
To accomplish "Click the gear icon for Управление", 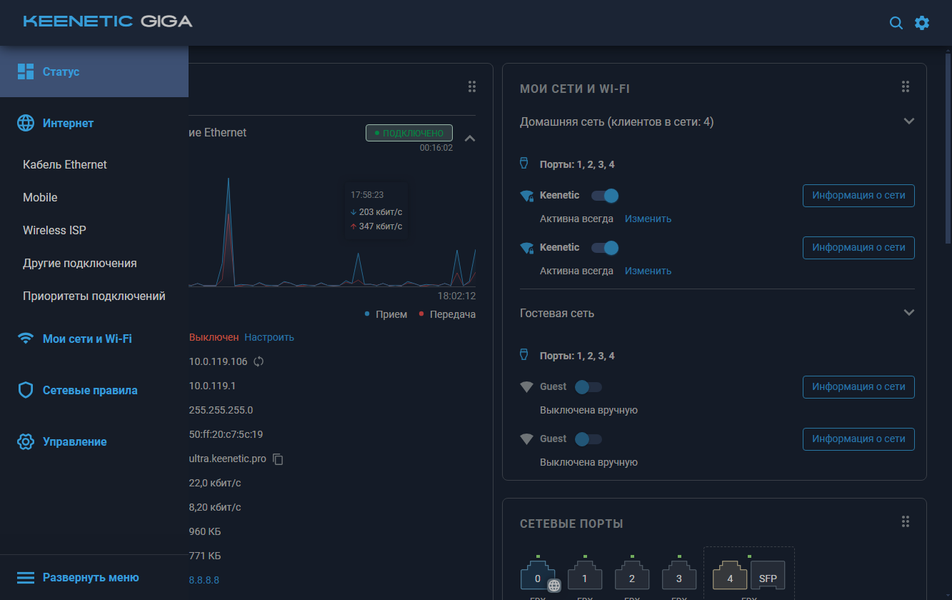I will click(x=26, y=441).
